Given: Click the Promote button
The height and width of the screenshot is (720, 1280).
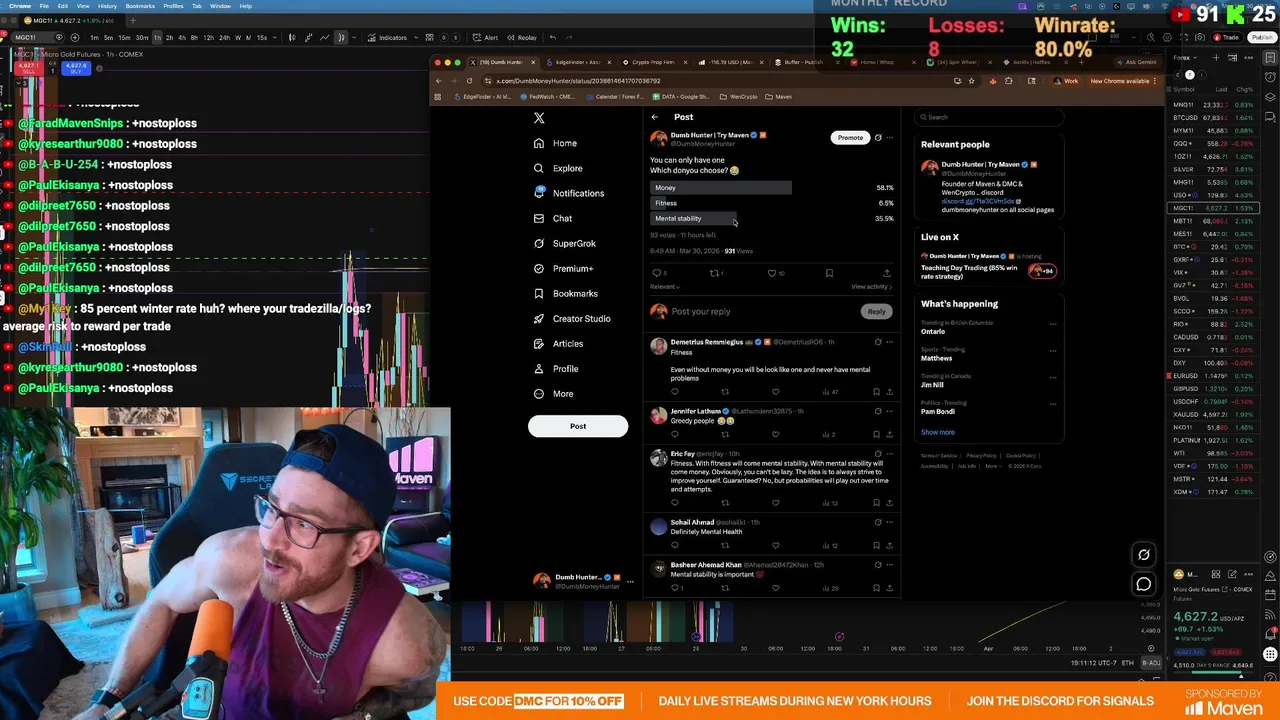Looking at the screenshot, I should (850, 137).
